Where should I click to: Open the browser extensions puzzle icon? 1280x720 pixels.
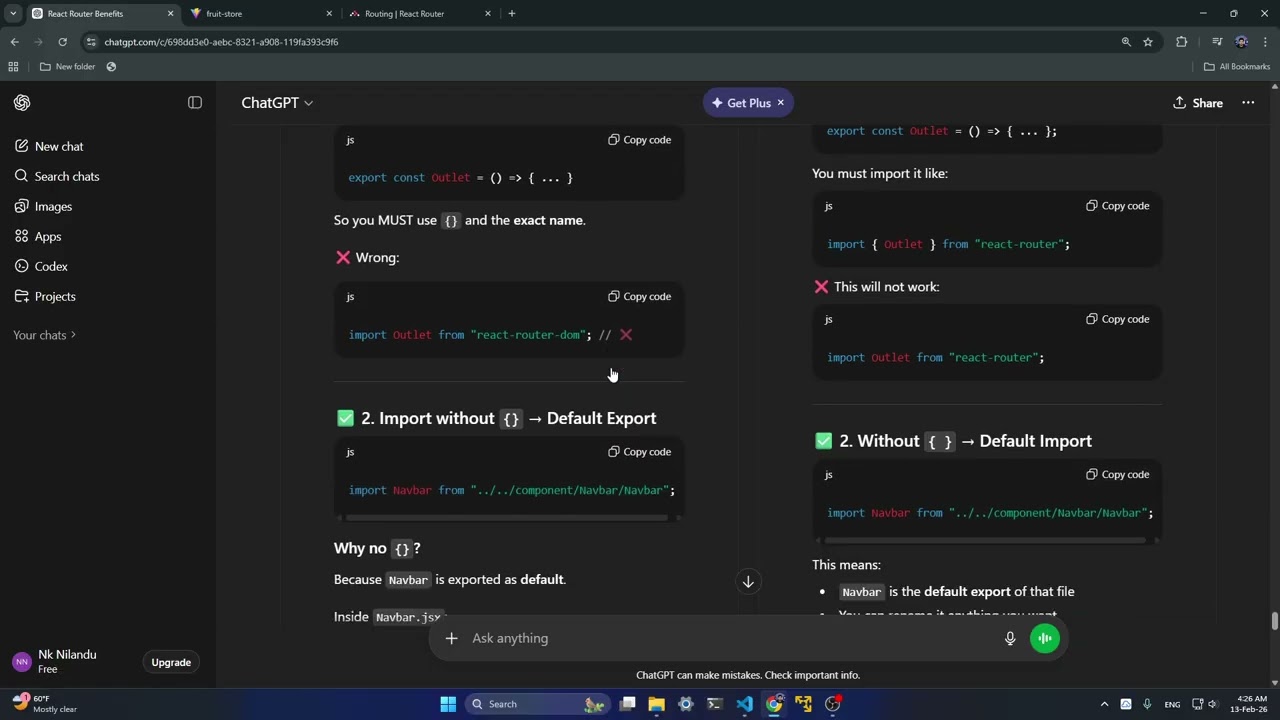coord(1182,42)
